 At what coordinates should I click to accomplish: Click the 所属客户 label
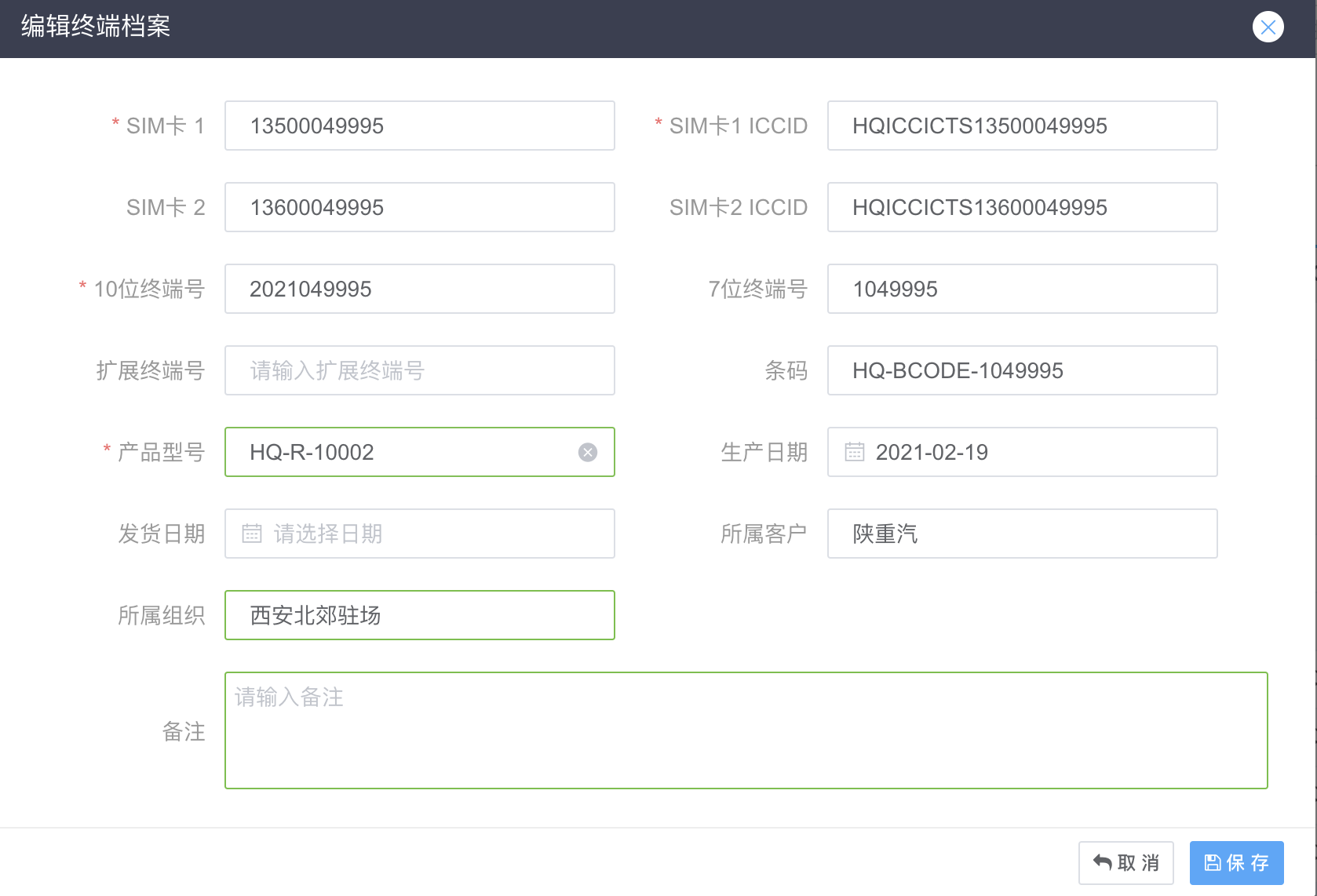click(x=764, y=534)
